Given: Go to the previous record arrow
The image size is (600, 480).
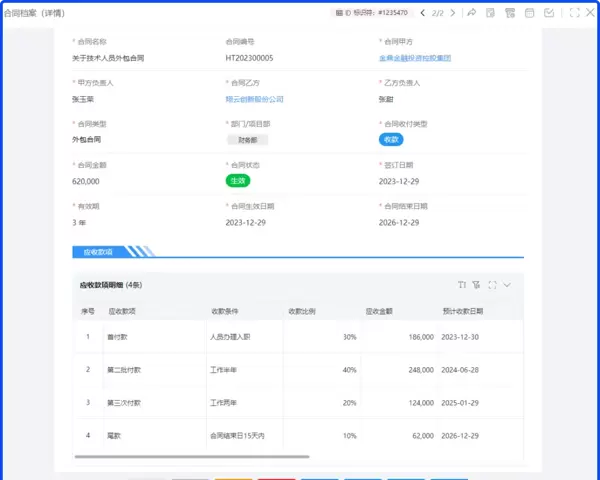Looking at the screenshot, I should coord(423,13).
